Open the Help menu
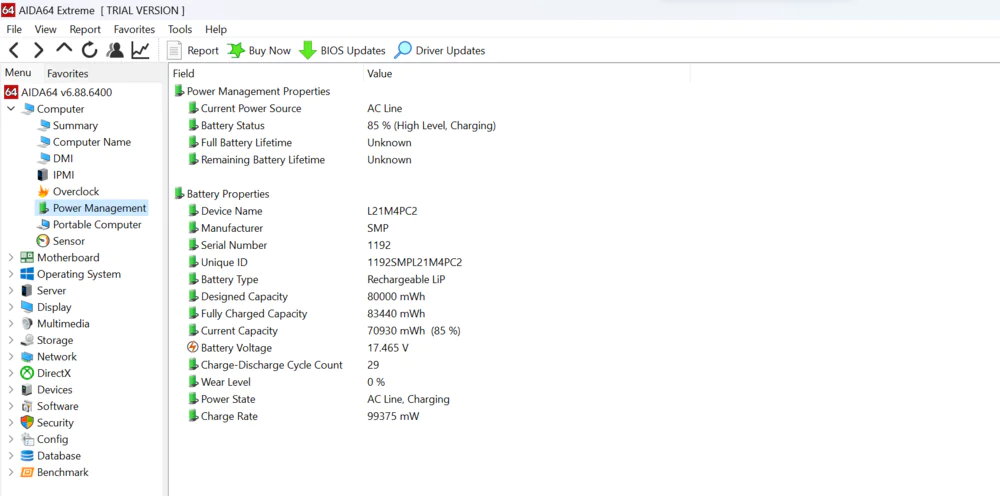1000x496 pixels. [x=216, y=29]
